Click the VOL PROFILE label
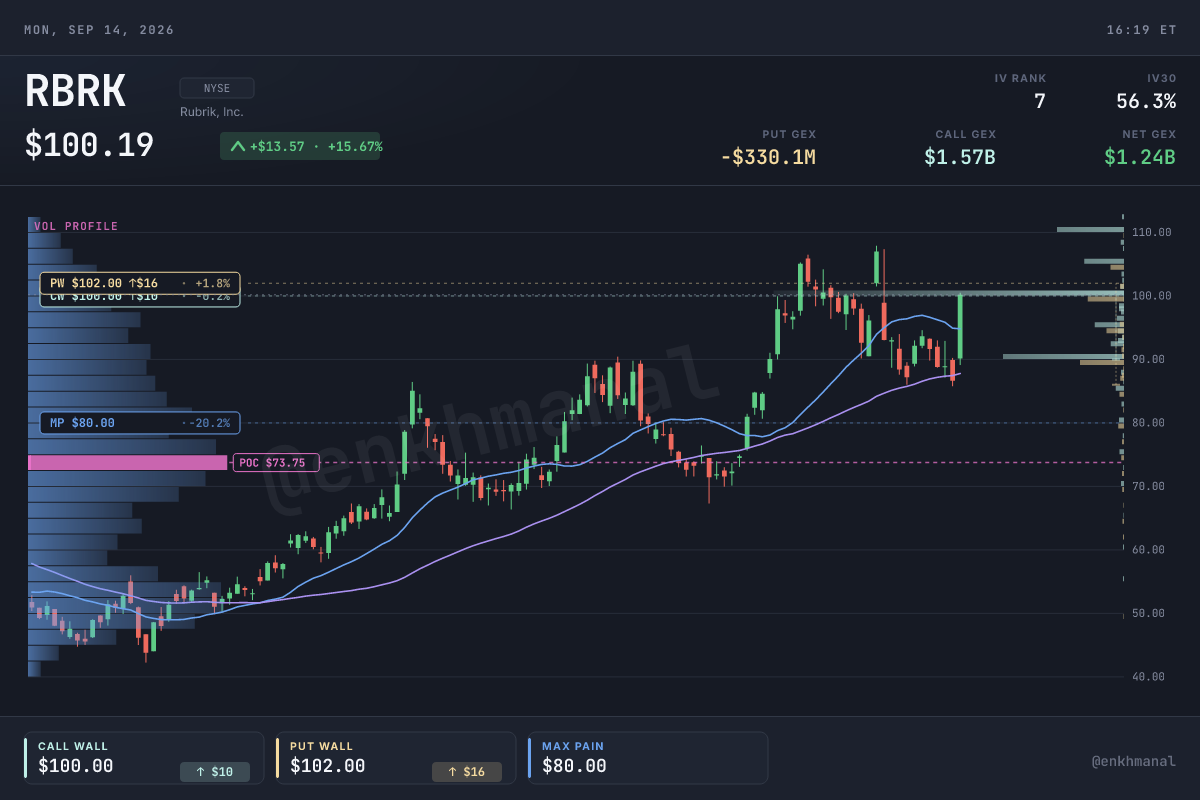 (76, 226)
